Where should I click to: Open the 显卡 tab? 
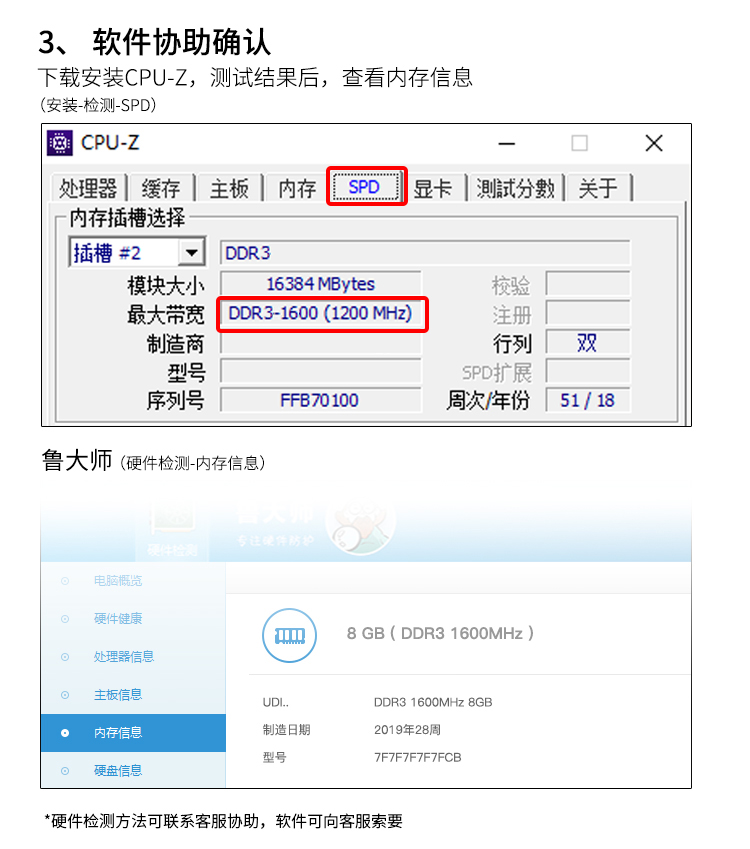tap(433, 188)
